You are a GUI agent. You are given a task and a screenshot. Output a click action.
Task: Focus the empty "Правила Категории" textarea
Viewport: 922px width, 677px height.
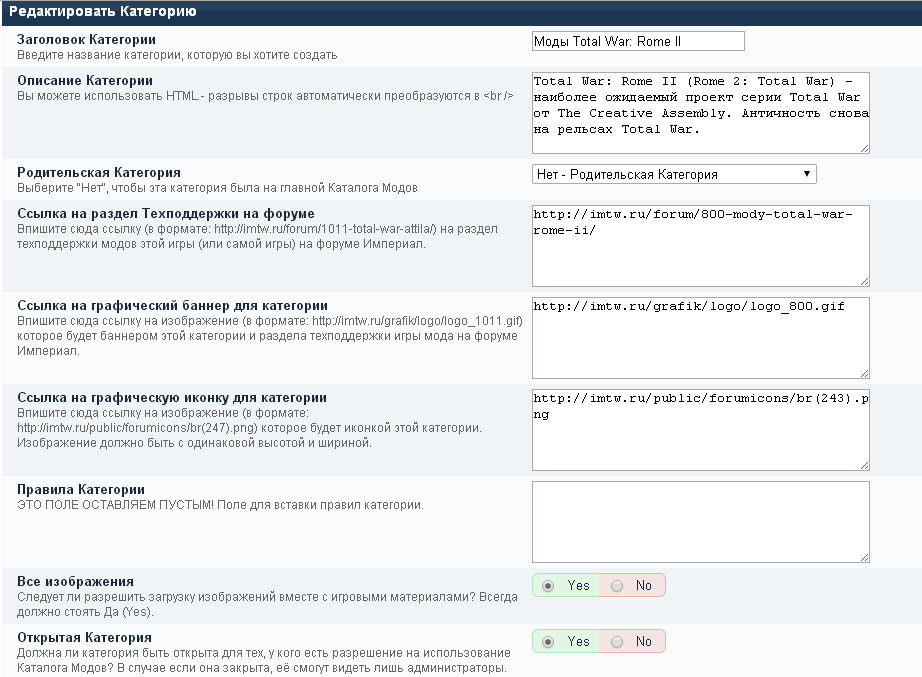700,522
